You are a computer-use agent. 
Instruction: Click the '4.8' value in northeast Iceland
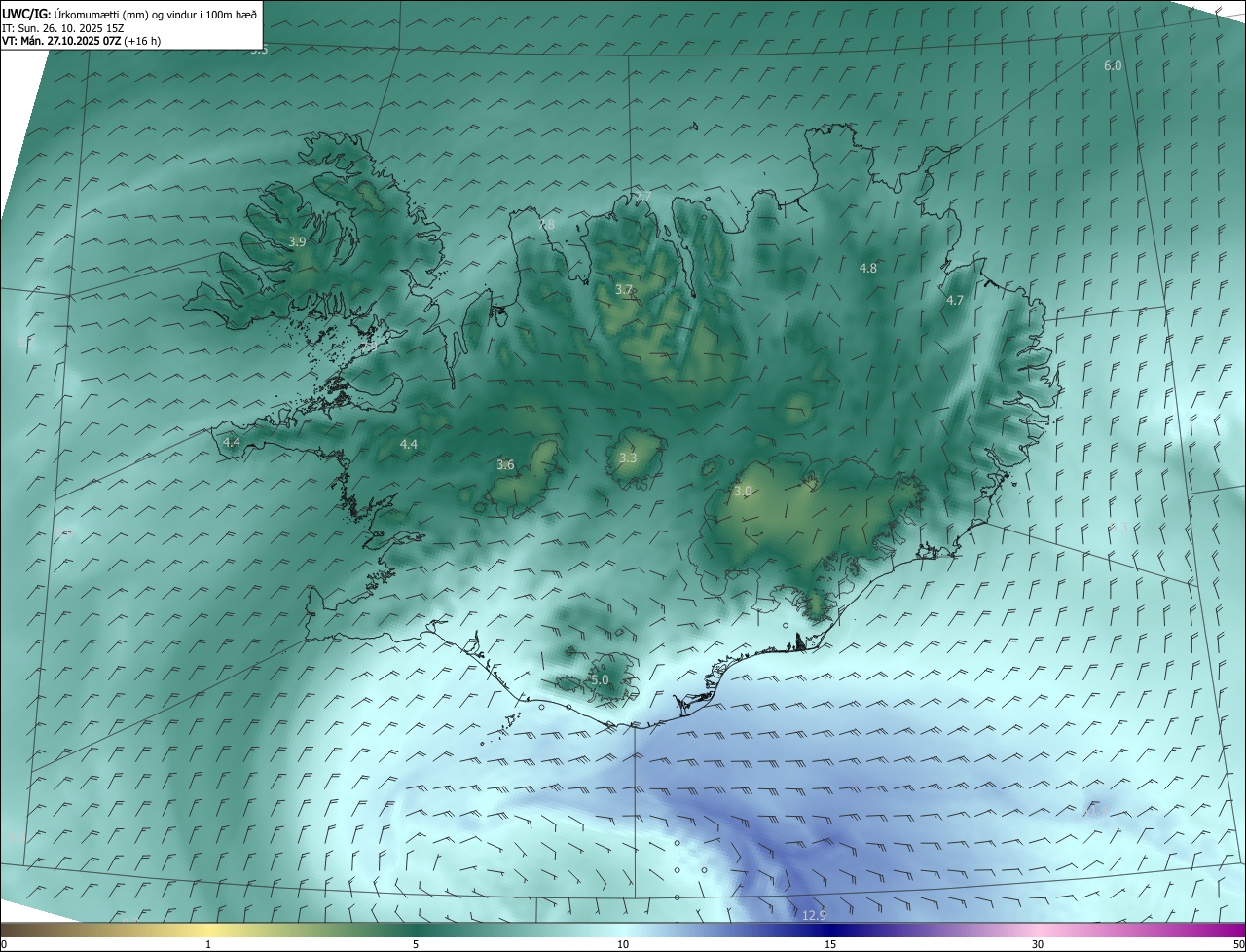(x=868, y=268)
